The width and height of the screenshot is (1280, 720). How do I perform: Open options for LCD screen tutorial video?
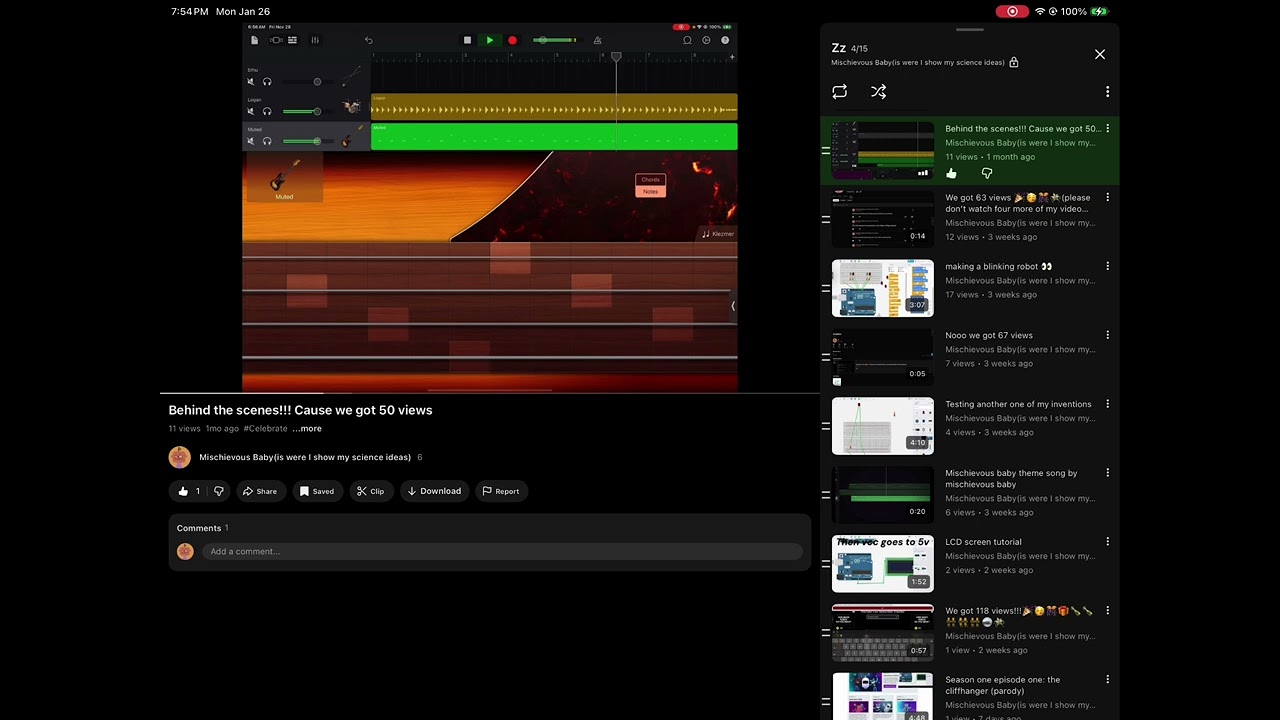pyautogui.click(x=1107, y=542)
